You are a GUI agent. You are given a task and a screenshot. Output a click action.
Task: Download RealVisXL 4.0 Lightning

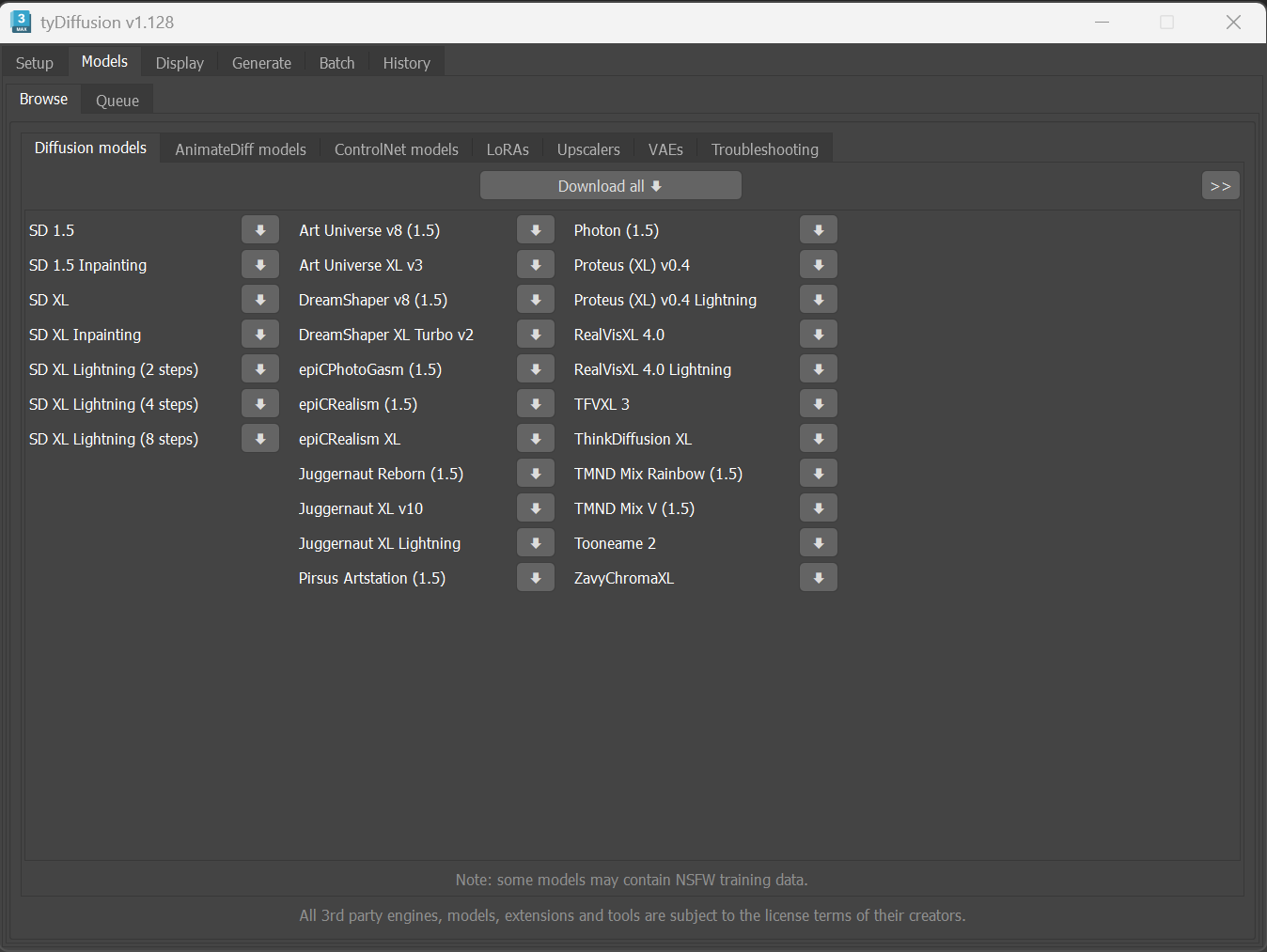(x=819, y=369)
